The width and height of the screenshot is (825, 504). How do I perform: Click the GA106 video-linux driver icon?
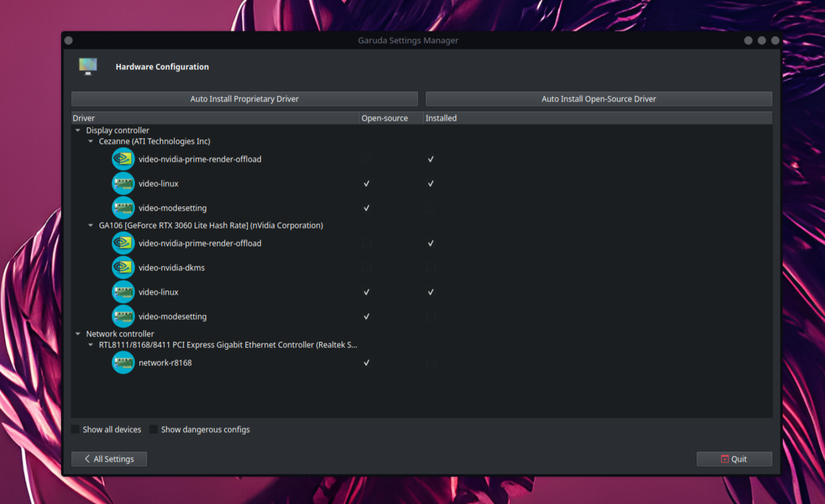pos(123,292)
